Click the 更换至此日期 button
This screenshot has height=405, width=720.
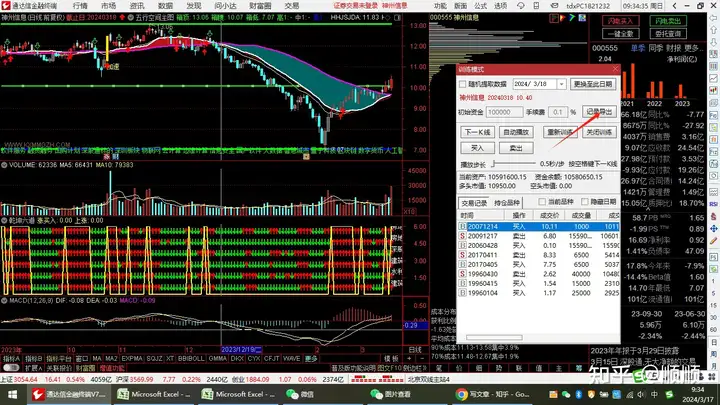click(593, 84)
